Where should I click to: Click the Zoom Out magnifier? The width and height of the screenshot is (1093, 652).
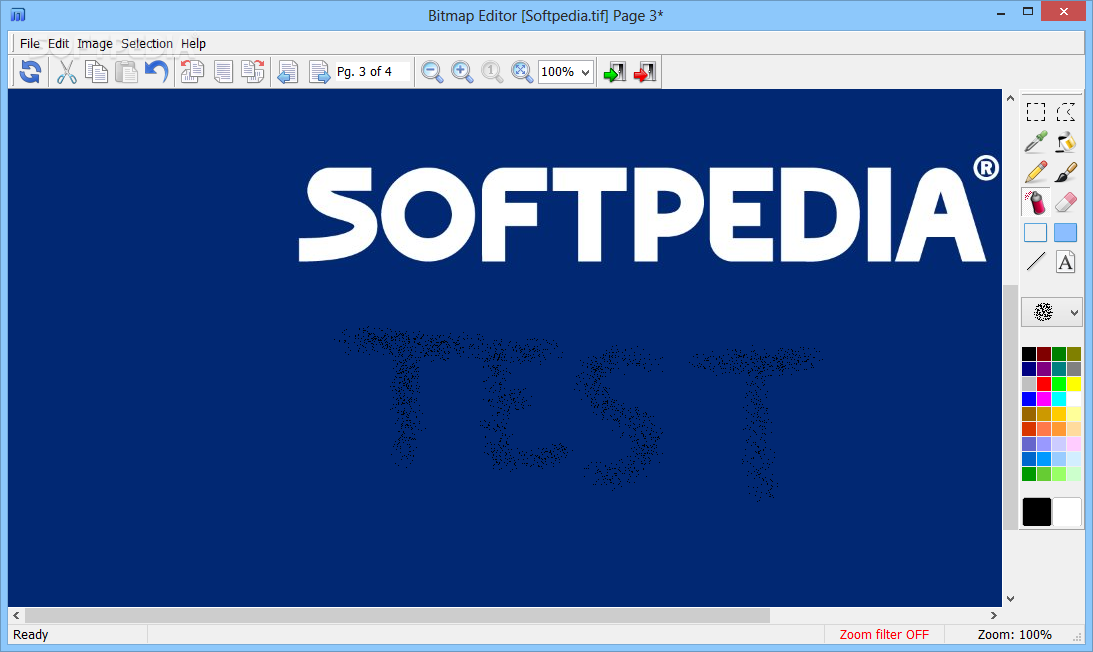(432, 72)
